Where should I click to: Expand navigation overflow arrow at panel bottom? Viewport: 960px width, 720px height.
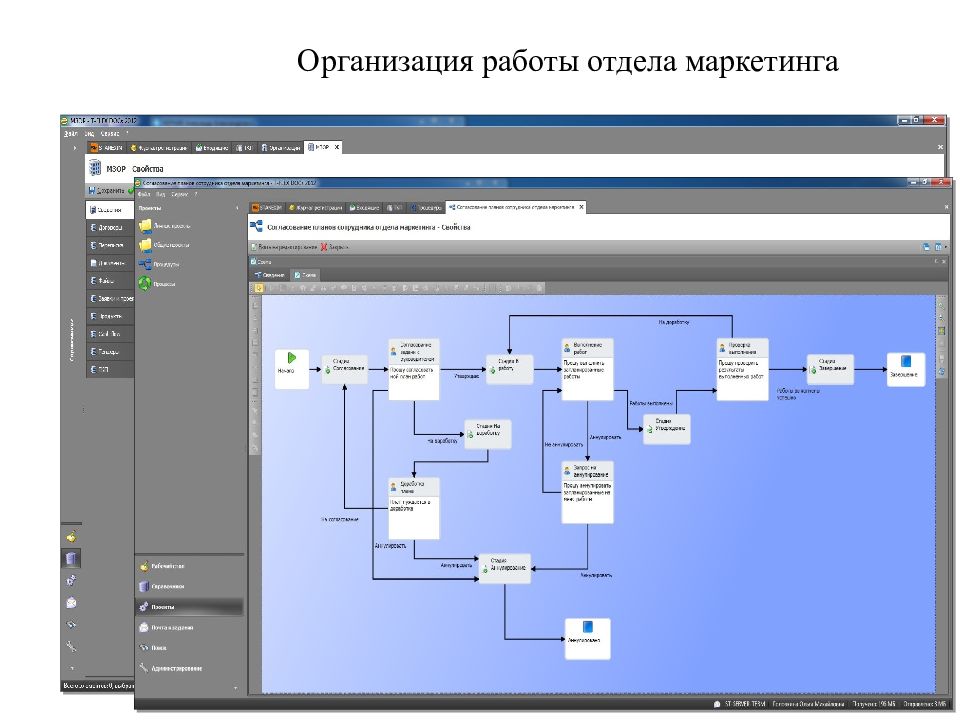click(x=236, y=688)
